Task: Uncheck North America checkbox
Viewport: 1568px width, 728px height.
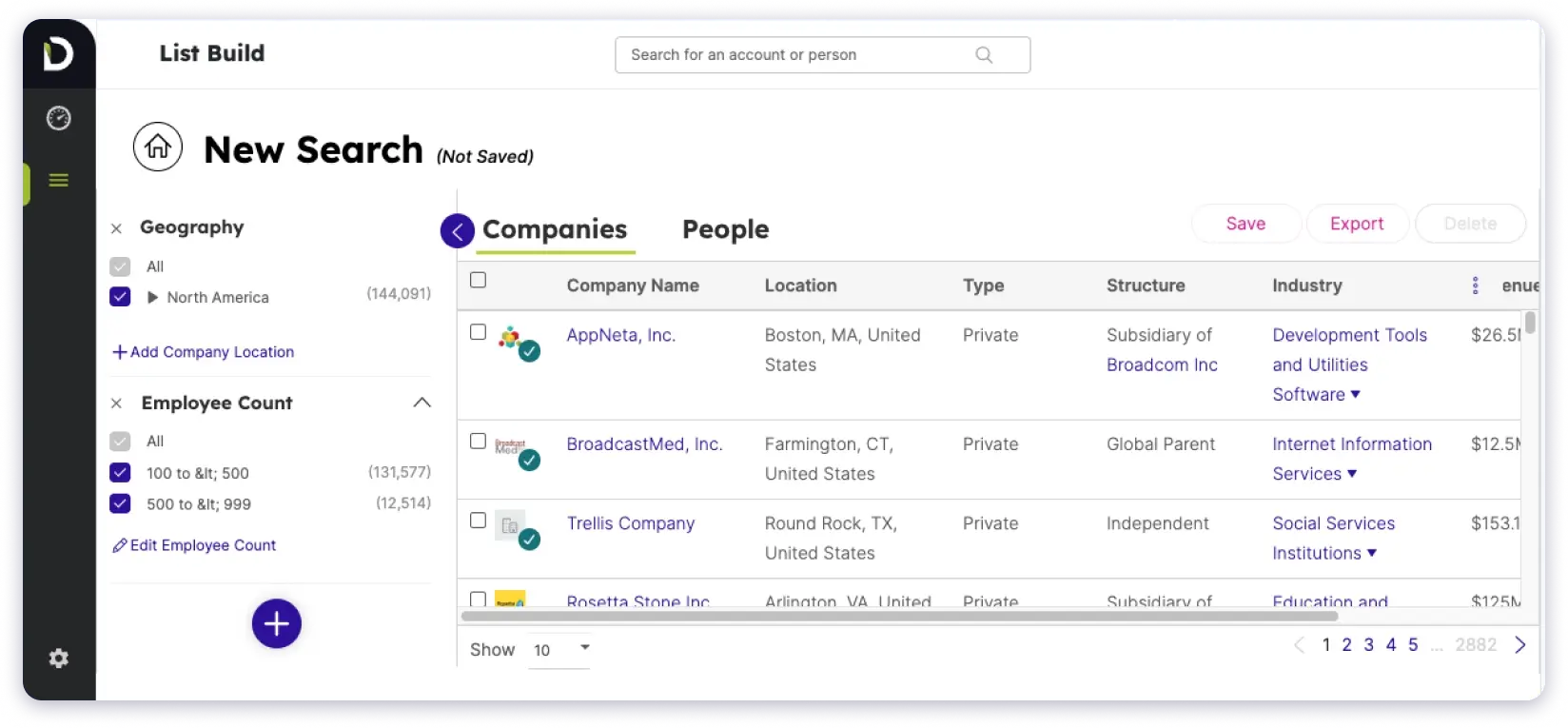Action: [x=120, y=296]
